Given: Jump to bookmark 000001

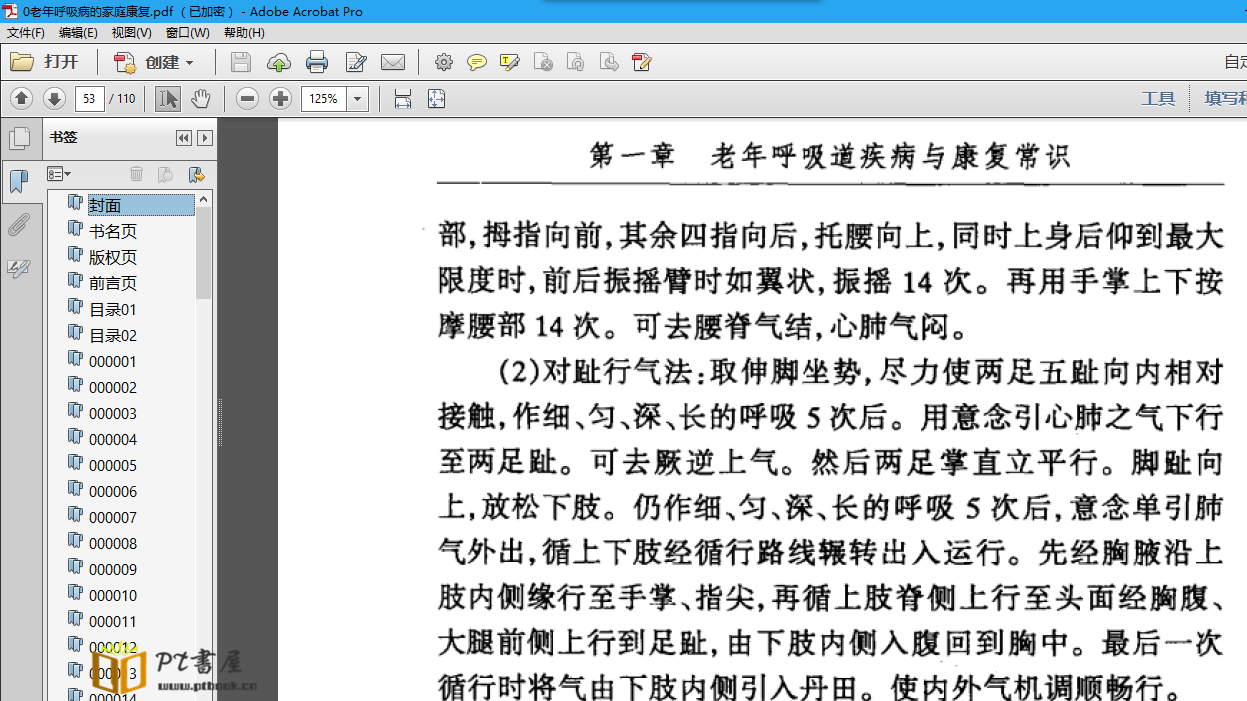Looking at the screenshot, I should (113, 361).
